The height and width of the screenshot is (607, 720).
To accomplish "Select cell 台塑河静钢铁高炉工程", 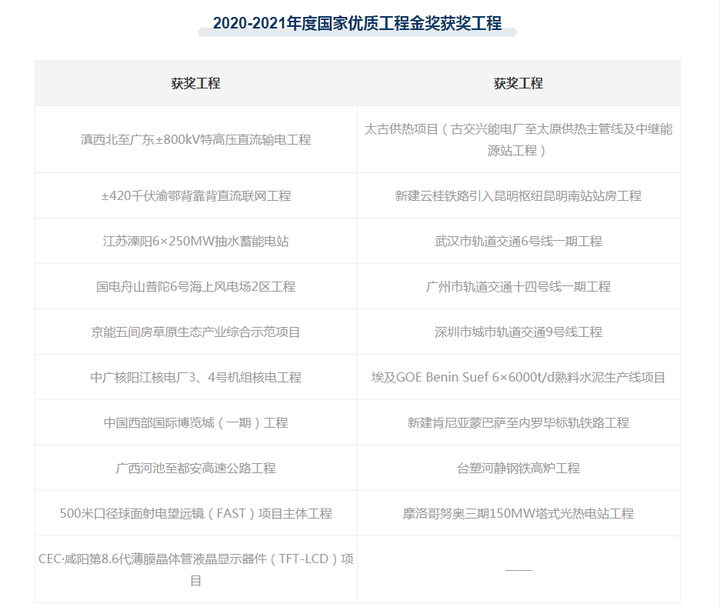I will (518, 468).
